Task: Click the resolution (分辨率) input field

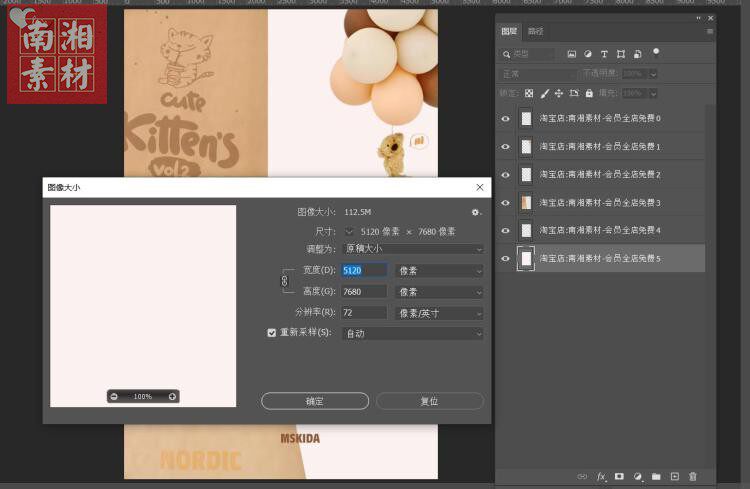Action: pyautogui.click(x=364, y=312)
